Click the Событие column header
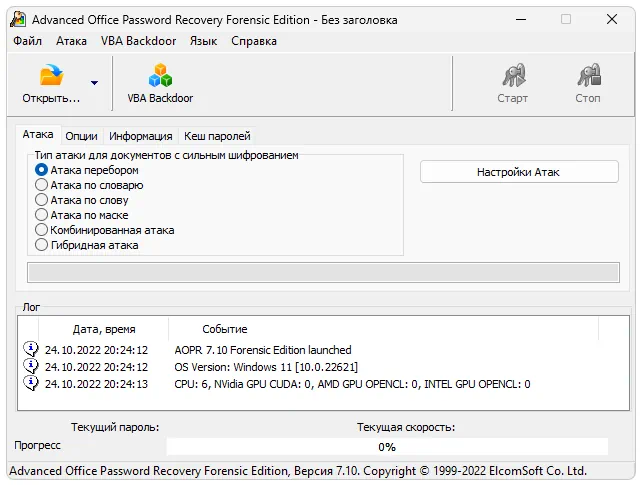Screen dimensions: 641x485 [383, 329]
